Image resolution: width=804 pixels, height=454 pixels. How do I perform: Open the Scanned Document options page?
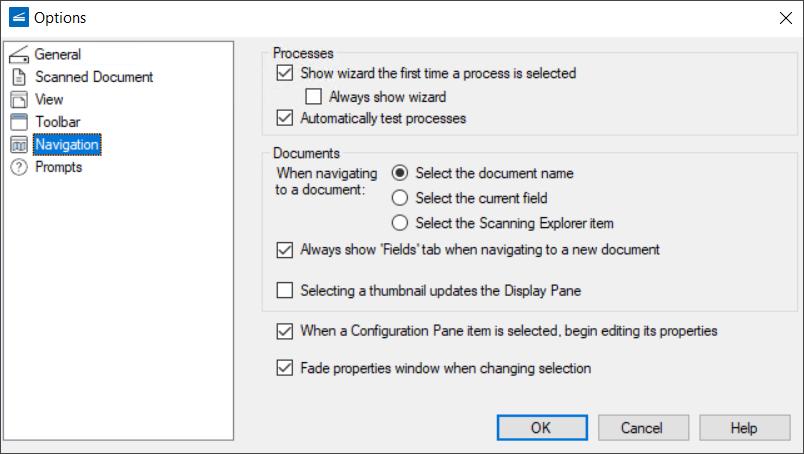coord(94,77)
